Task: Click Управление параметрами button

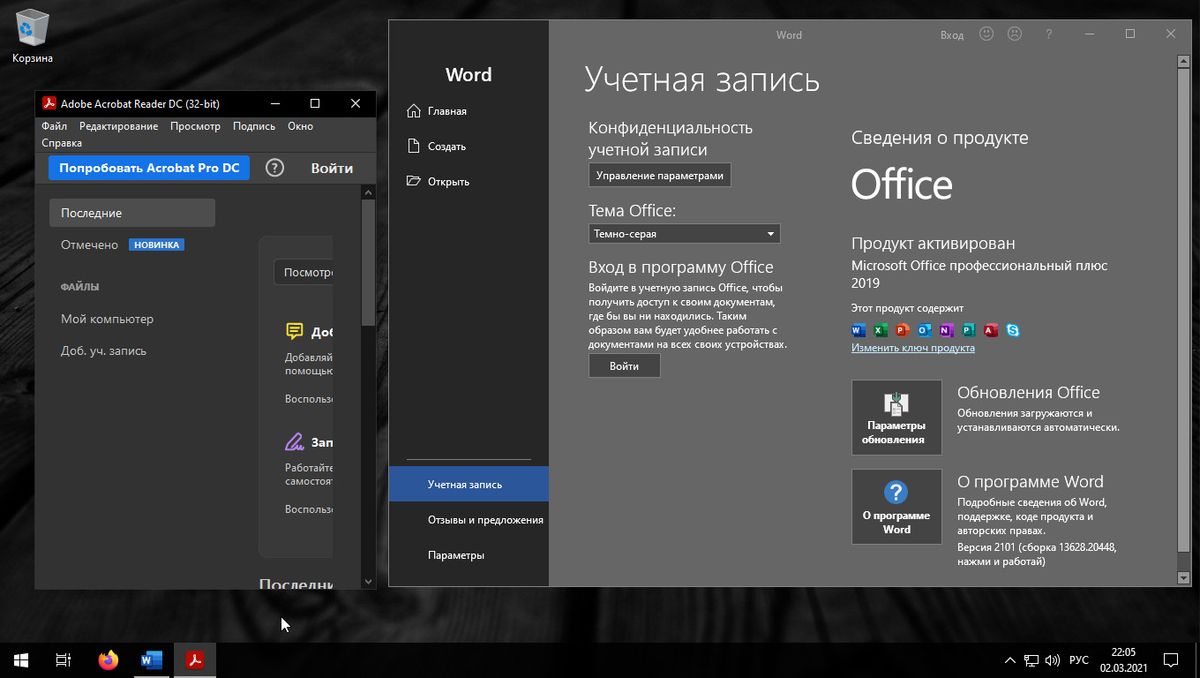Action: tap(660, 175)
